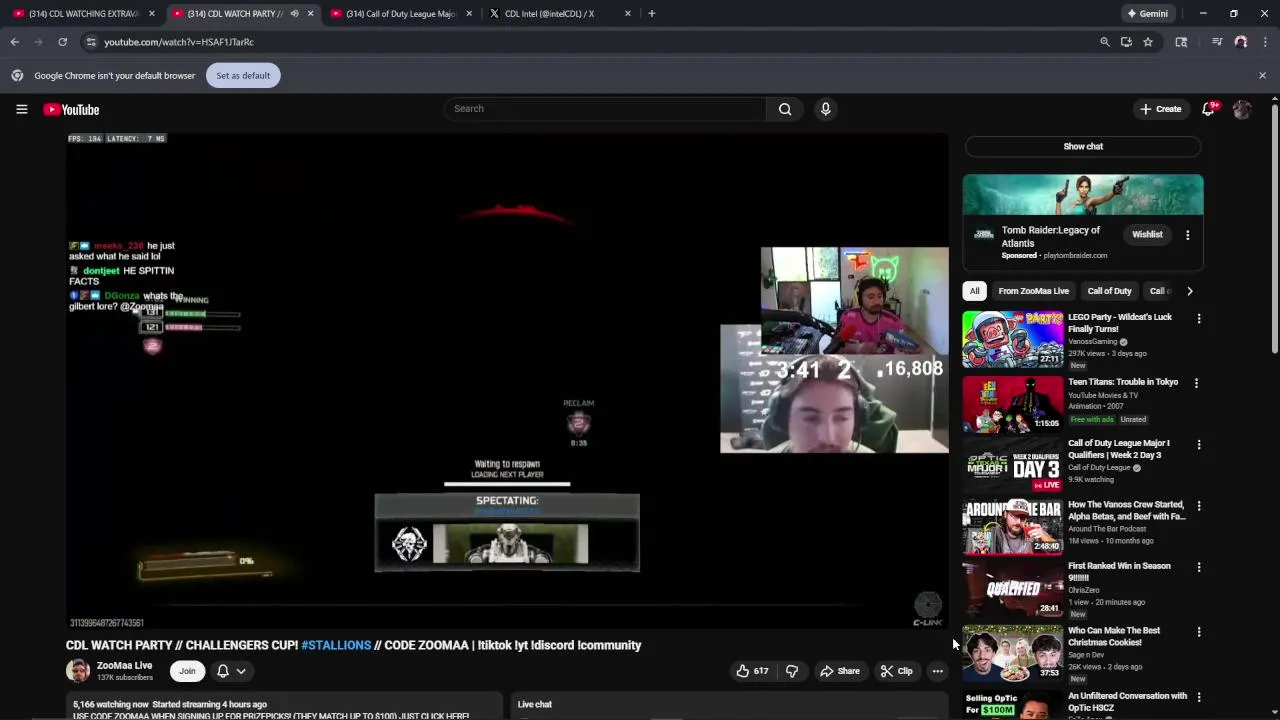Open Chrome profile avatar

point(1241,42)
